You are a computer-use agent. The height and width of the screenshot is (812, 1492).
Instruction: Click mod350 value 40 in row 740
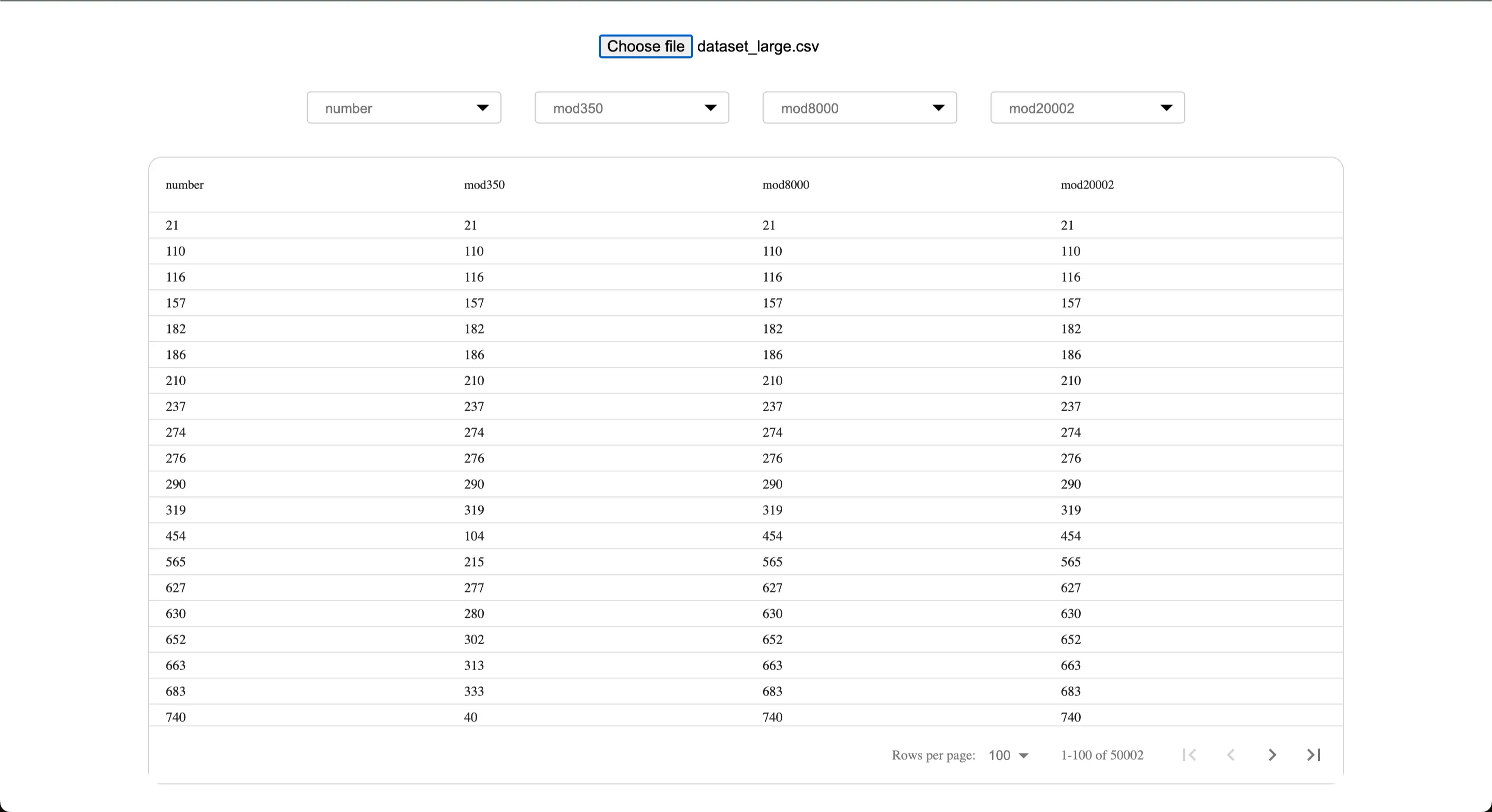pos(470,717)
